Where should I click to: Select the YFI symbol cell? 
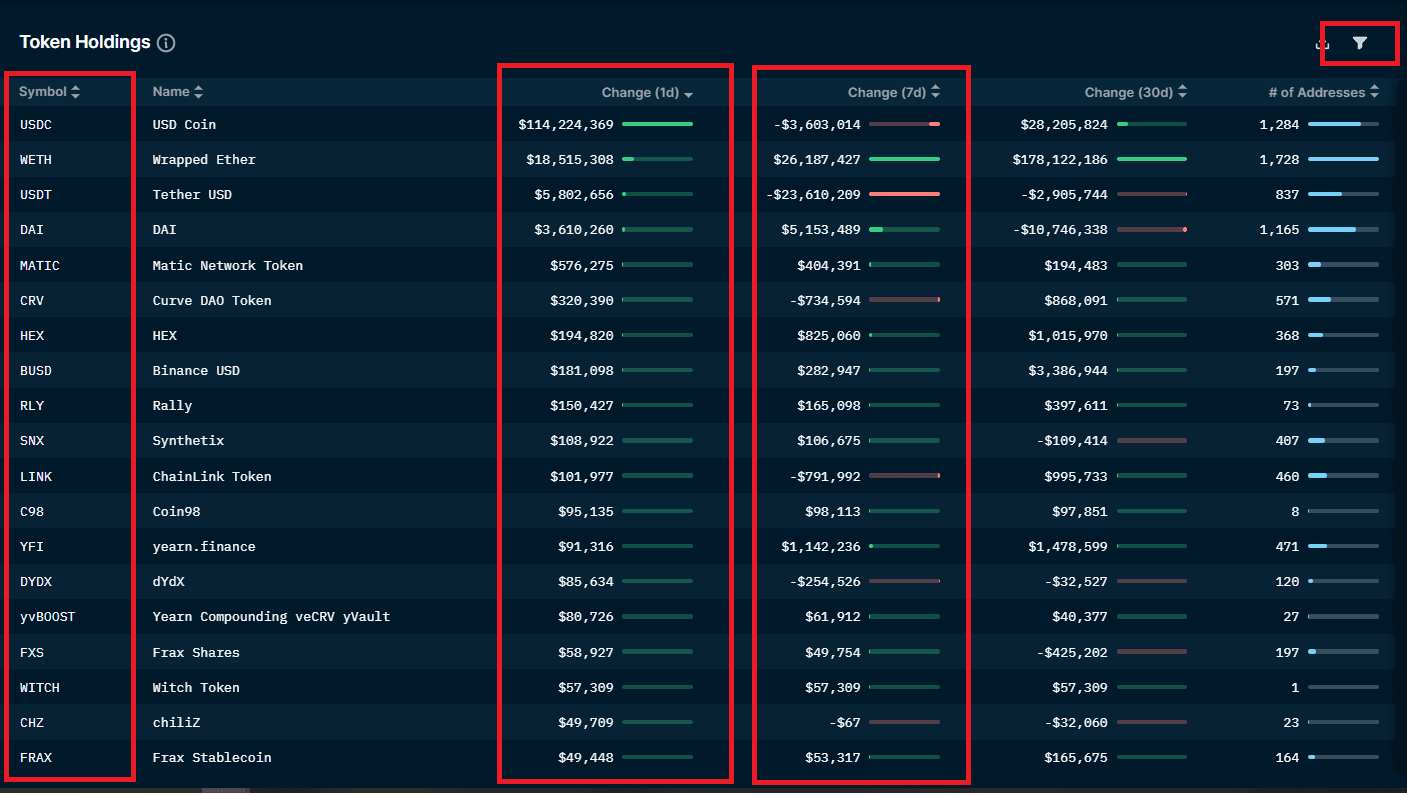point(32,547)
